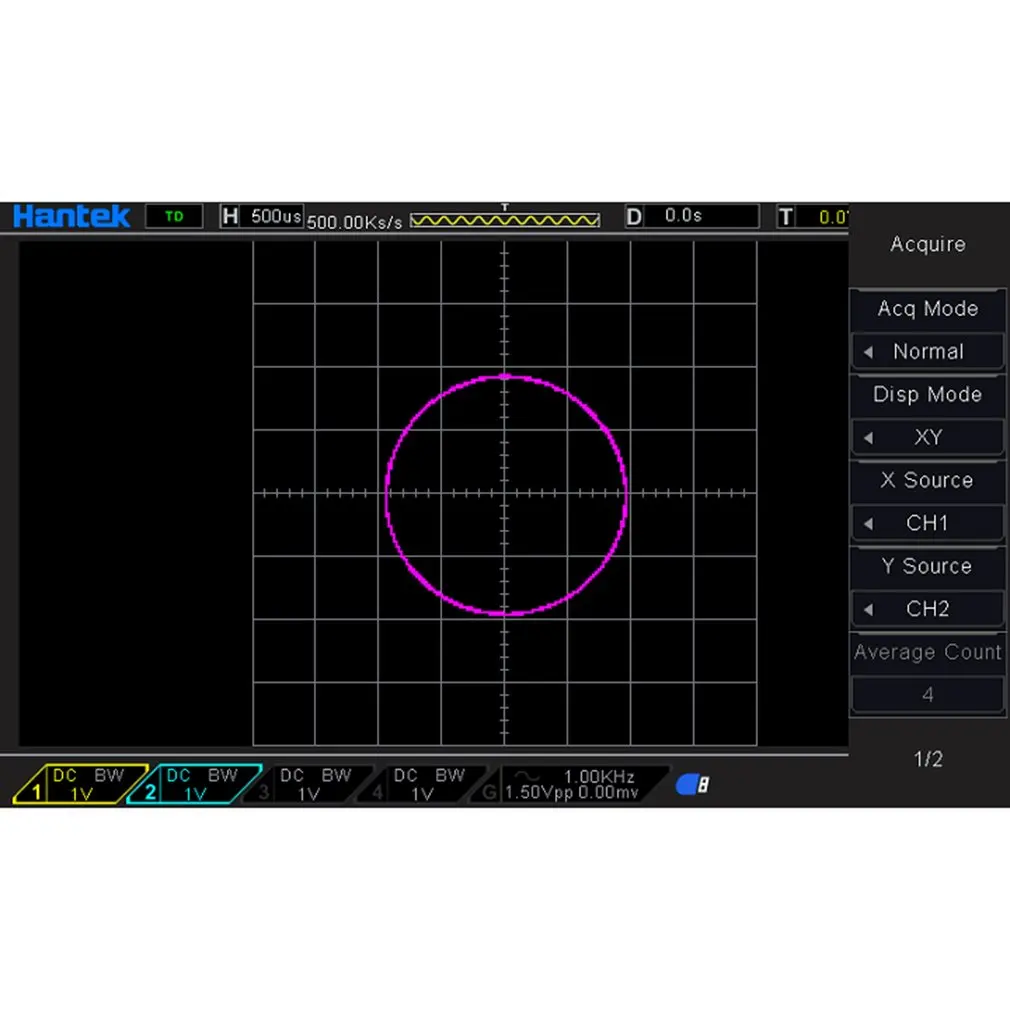Click the arrow beside XY
The width and height of the screenshot is (1010, 1010).
[868, 438]
